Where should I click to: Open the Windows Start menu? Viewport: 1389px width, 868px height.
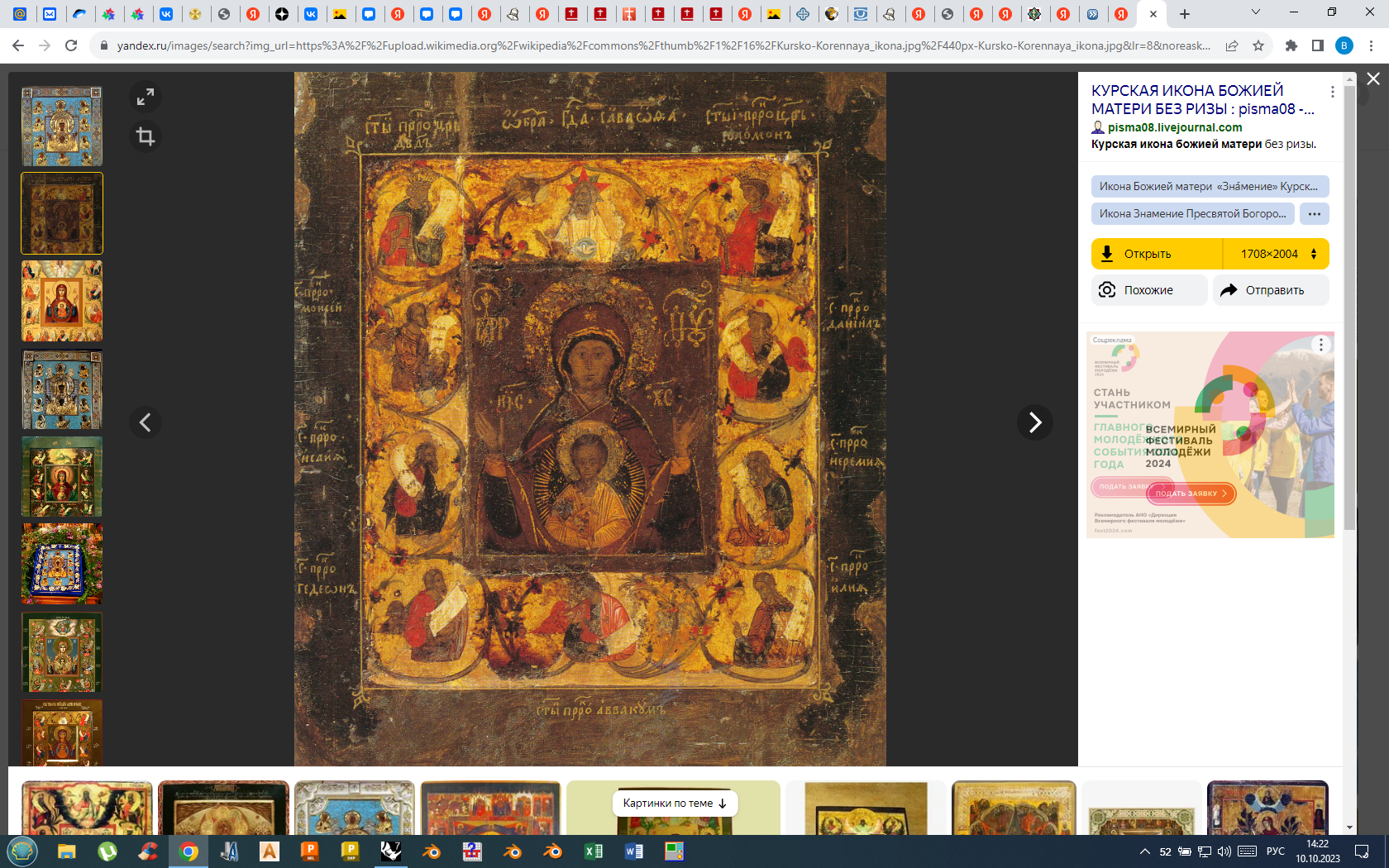pyautogui.click(x=22, y=851)
